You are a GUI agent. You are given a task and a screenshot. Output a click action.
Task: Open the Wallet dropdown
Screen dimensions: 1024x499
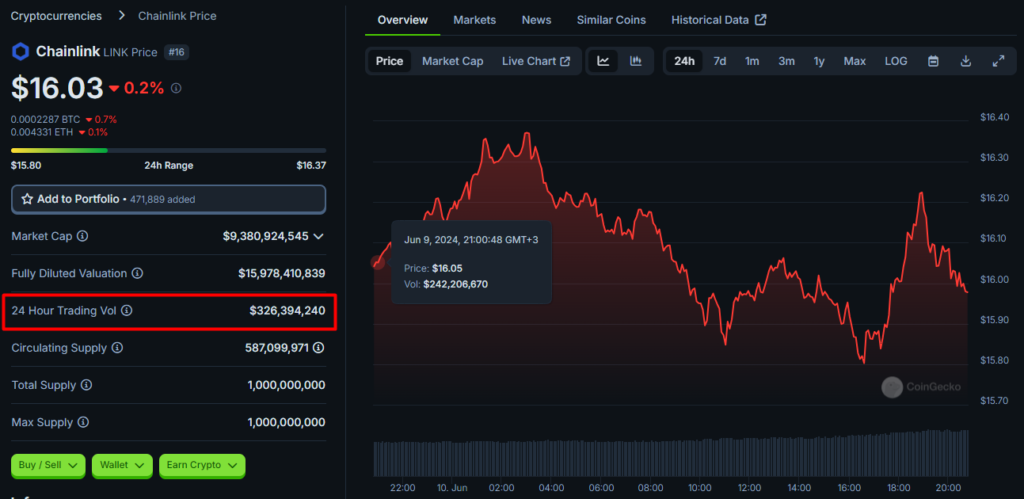tap(124, 465)
